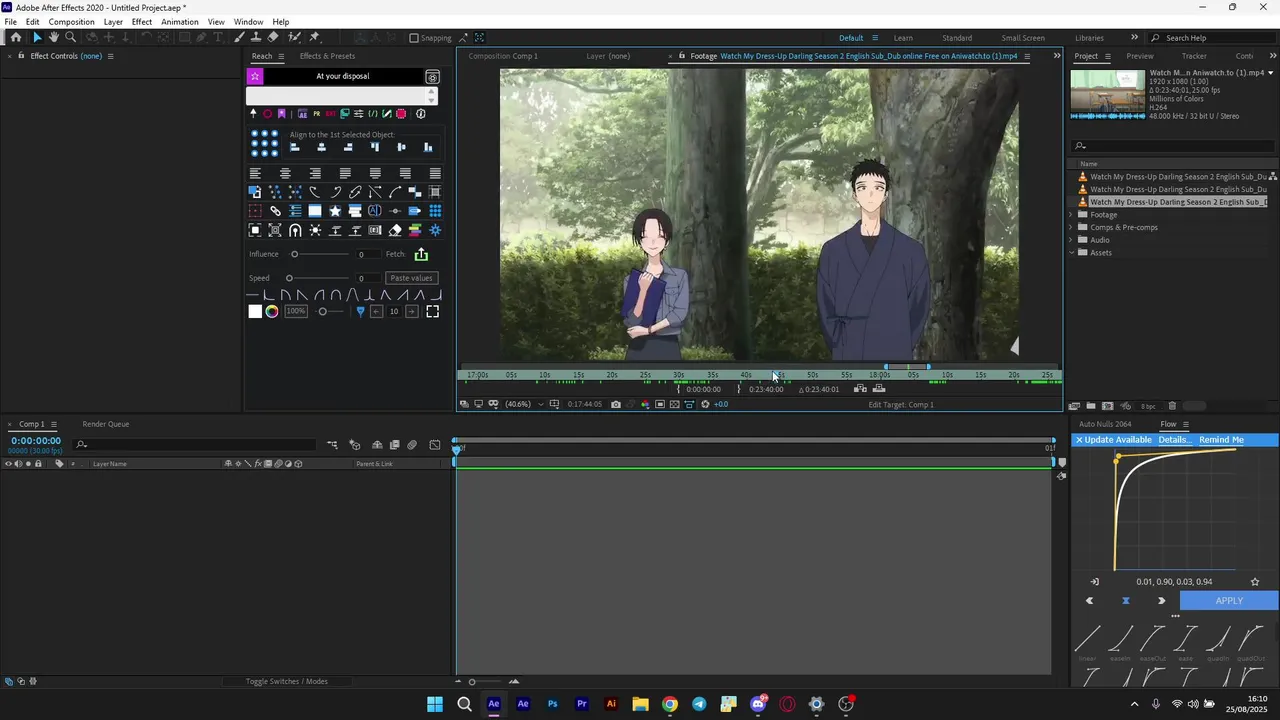Click the Influence slider handle
Screen dimensions: 1280x720
point(294,254)
